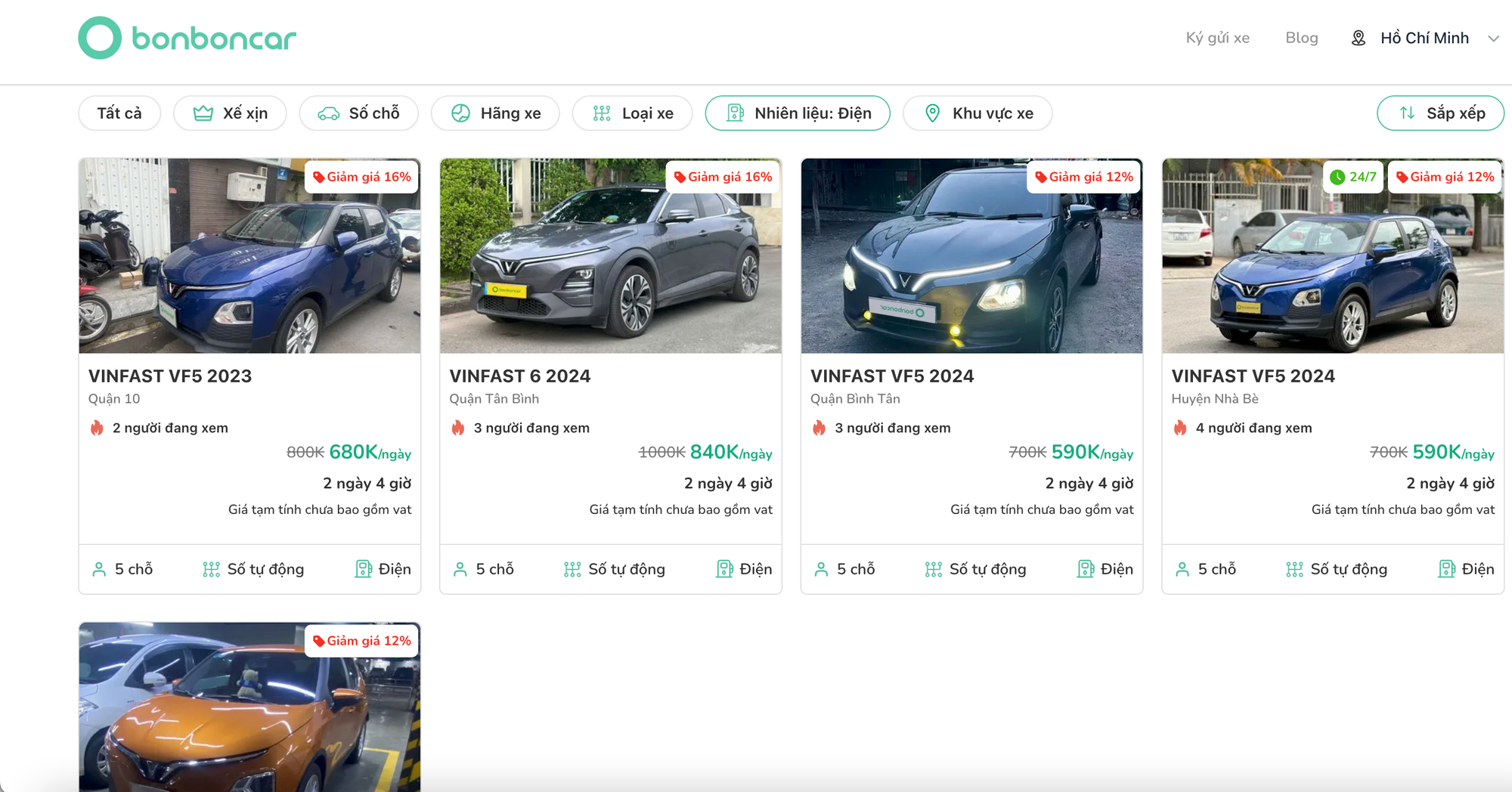Open the VINFAST VF5 2024 title in Quận Bình Tân
Image resolution: width=1512 pixels, height=792 pixels.
892,376
